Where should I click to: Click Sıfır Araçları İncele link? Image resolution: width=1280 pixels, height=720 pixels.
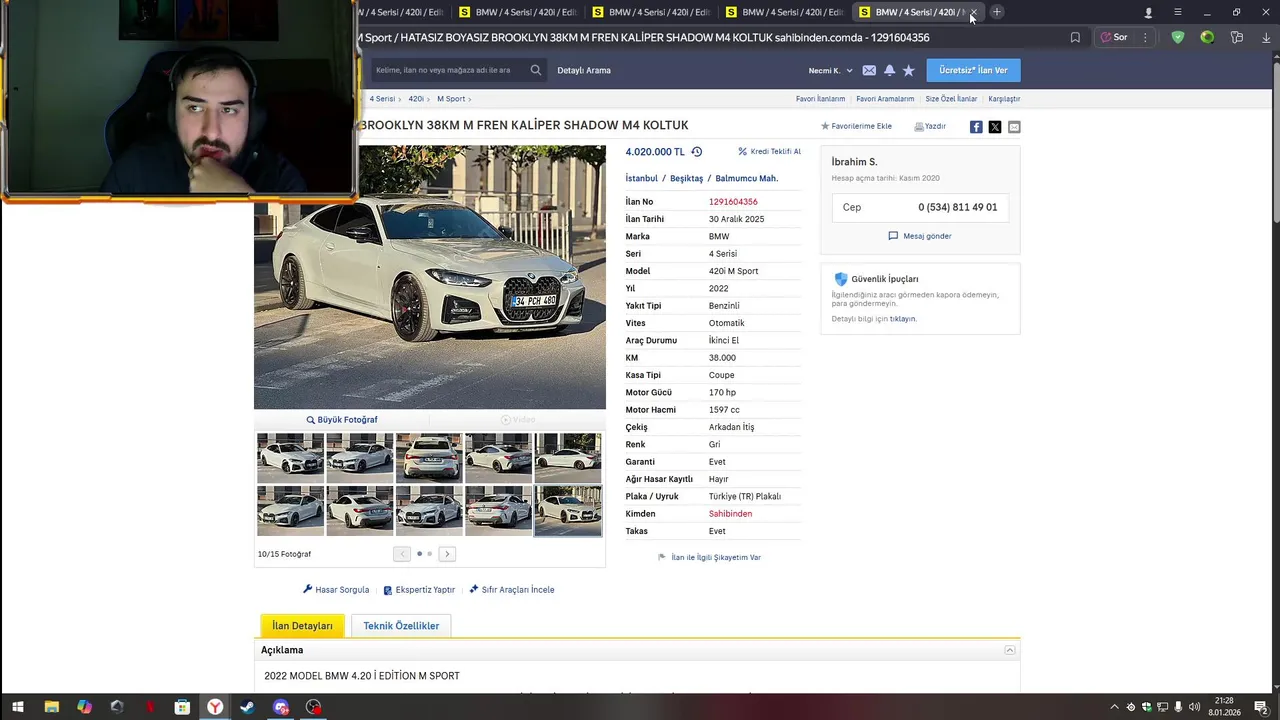pyautogui.click(x=511, y=590)
